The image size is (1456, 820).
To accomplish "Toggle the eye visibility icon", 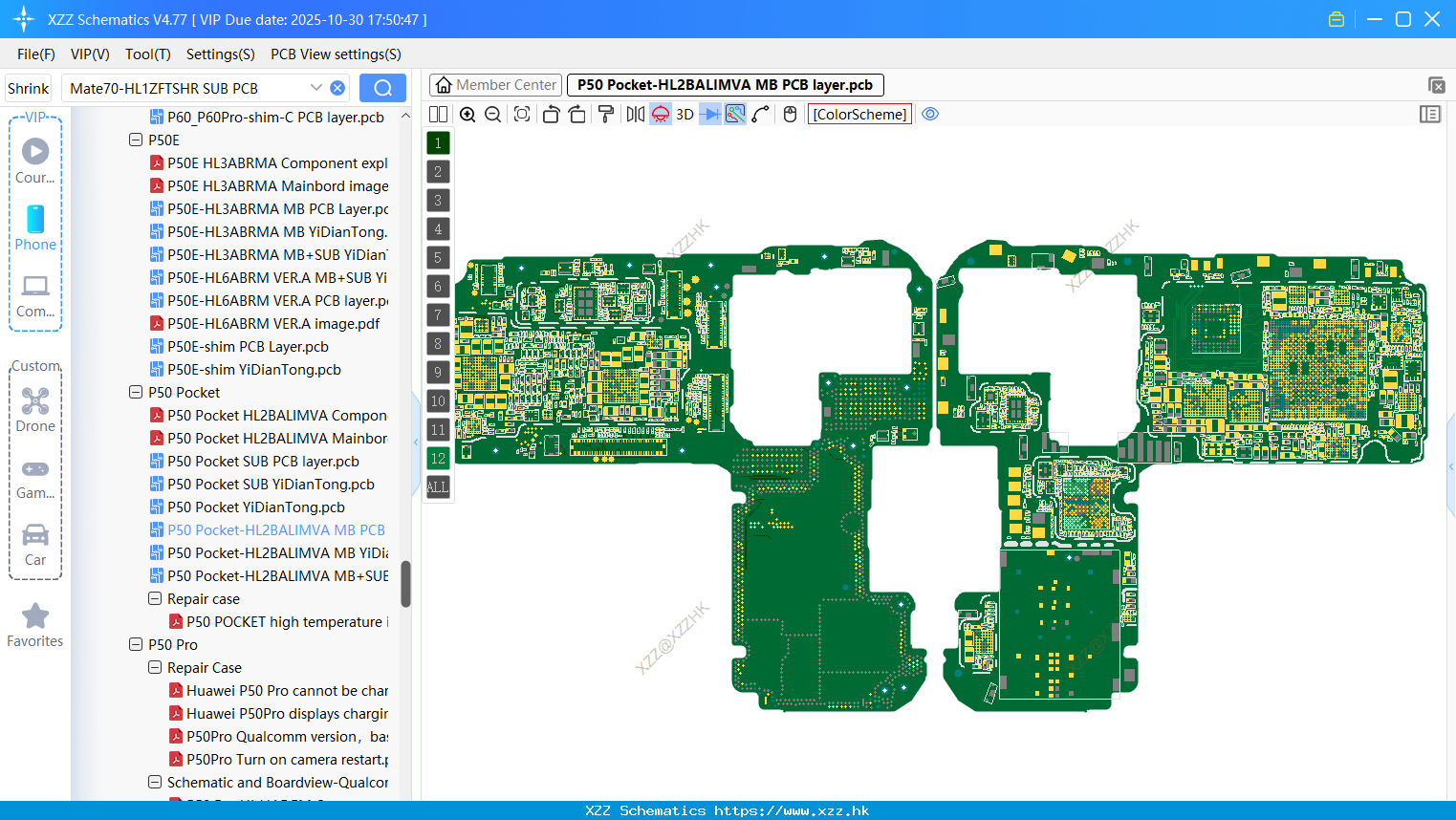I will pyautogui.click(x=930, y=114).
